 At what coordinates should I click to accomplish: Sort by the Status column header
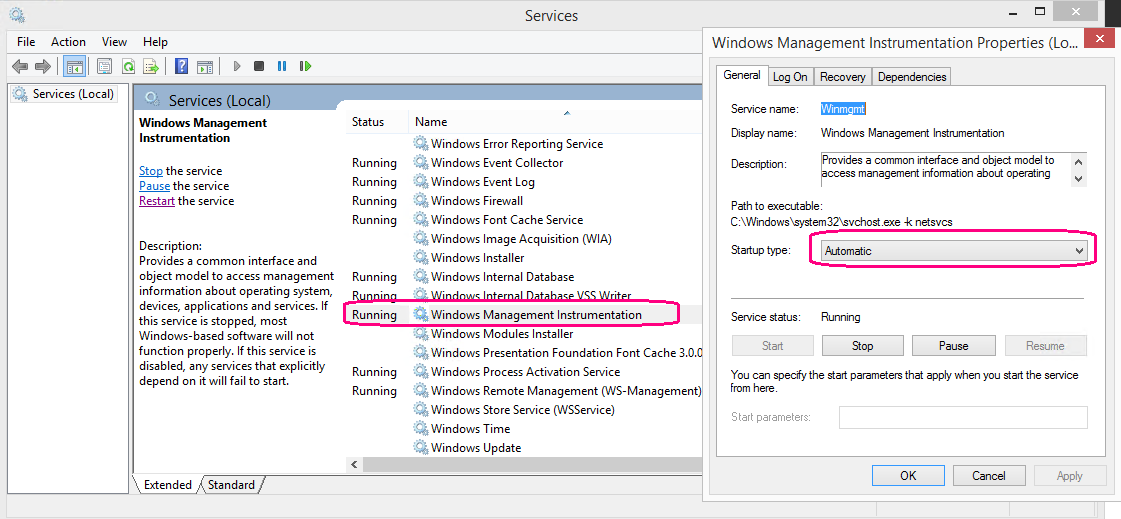click(368, 122)
